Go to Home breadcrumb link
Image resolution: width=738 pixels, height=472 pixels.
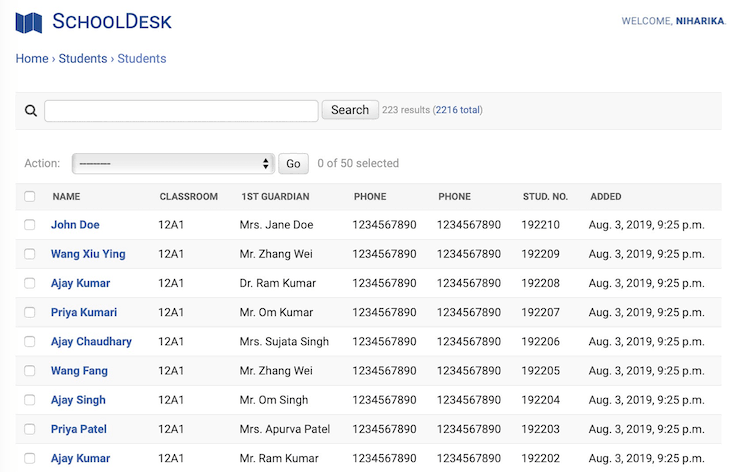pyautogui.click(x=32, y=59)
